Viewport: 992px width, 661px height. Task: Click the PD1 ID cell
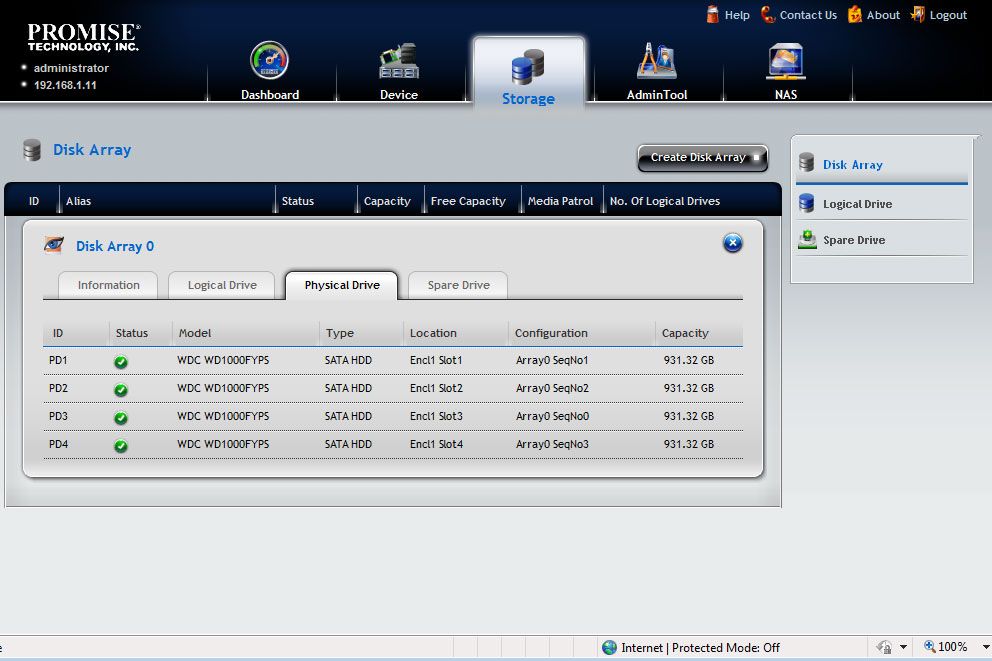point(58,361)
